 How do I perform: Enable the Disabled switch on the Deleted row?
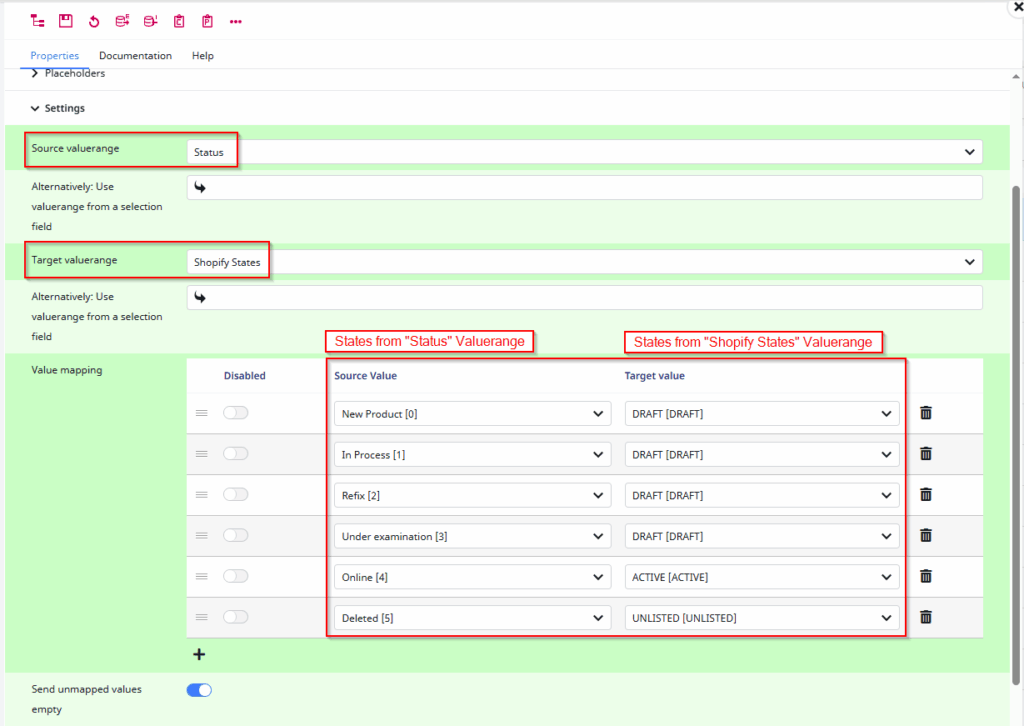tap(235, 616)
